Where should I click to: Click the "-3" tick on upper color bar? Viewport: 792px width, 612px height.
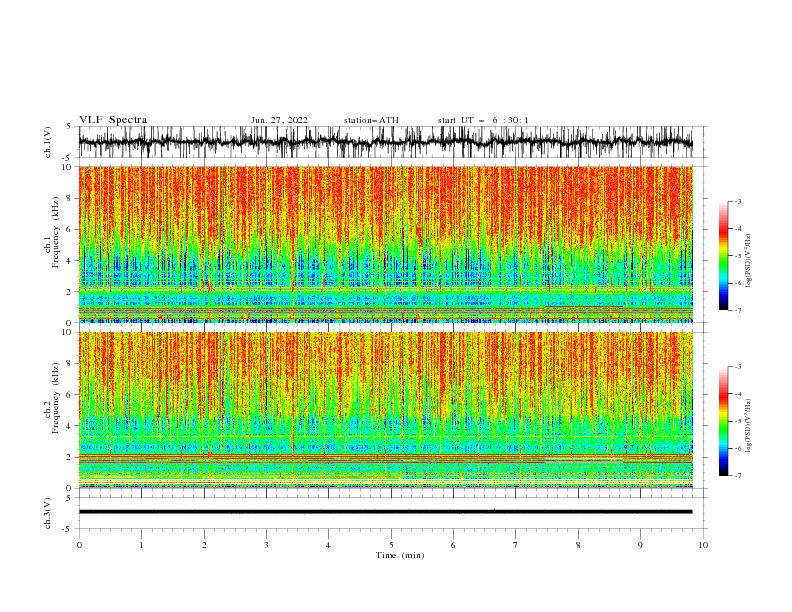(x=737, y=201)
